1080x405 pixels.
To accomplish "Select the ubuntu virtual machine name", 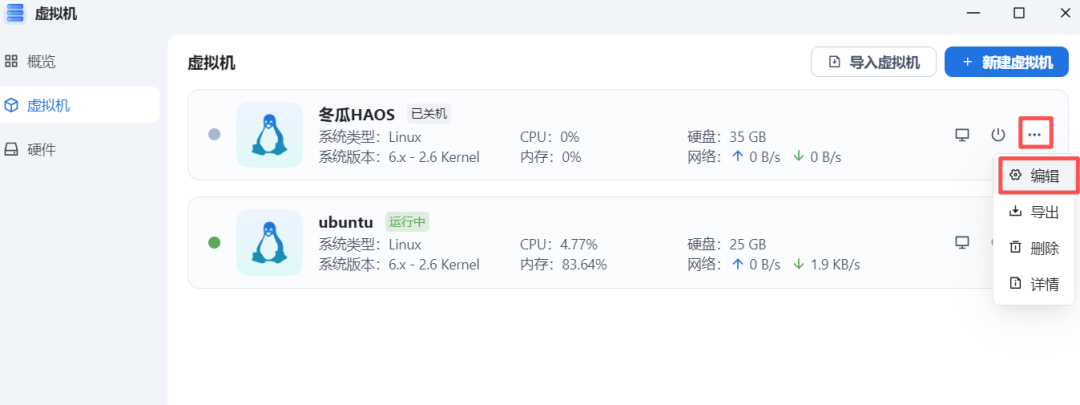I will click(346, 221).
